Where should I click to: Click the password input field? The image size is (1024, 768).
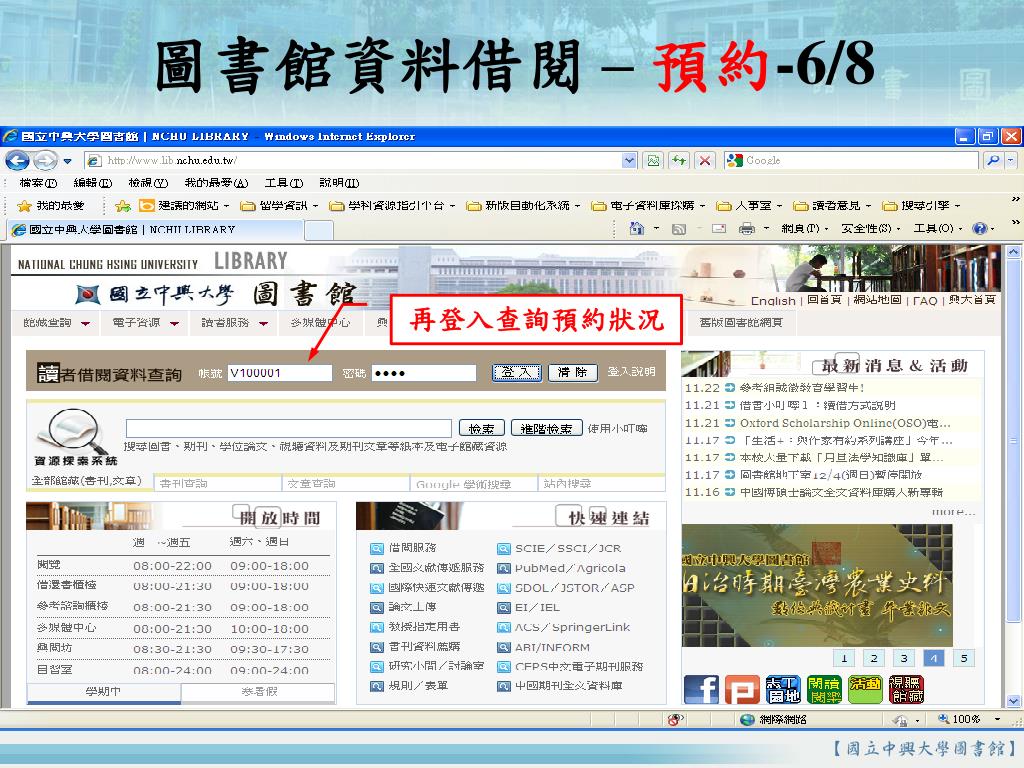pyautogui.click(x=424, y=373)
